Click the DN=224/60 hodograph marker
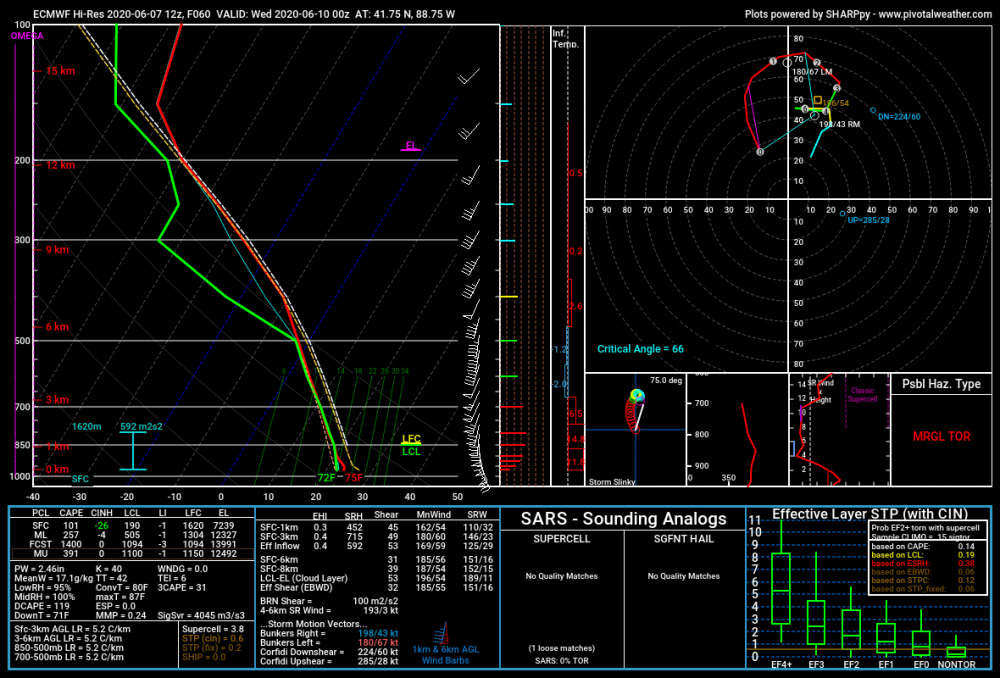 pos(895,115)
